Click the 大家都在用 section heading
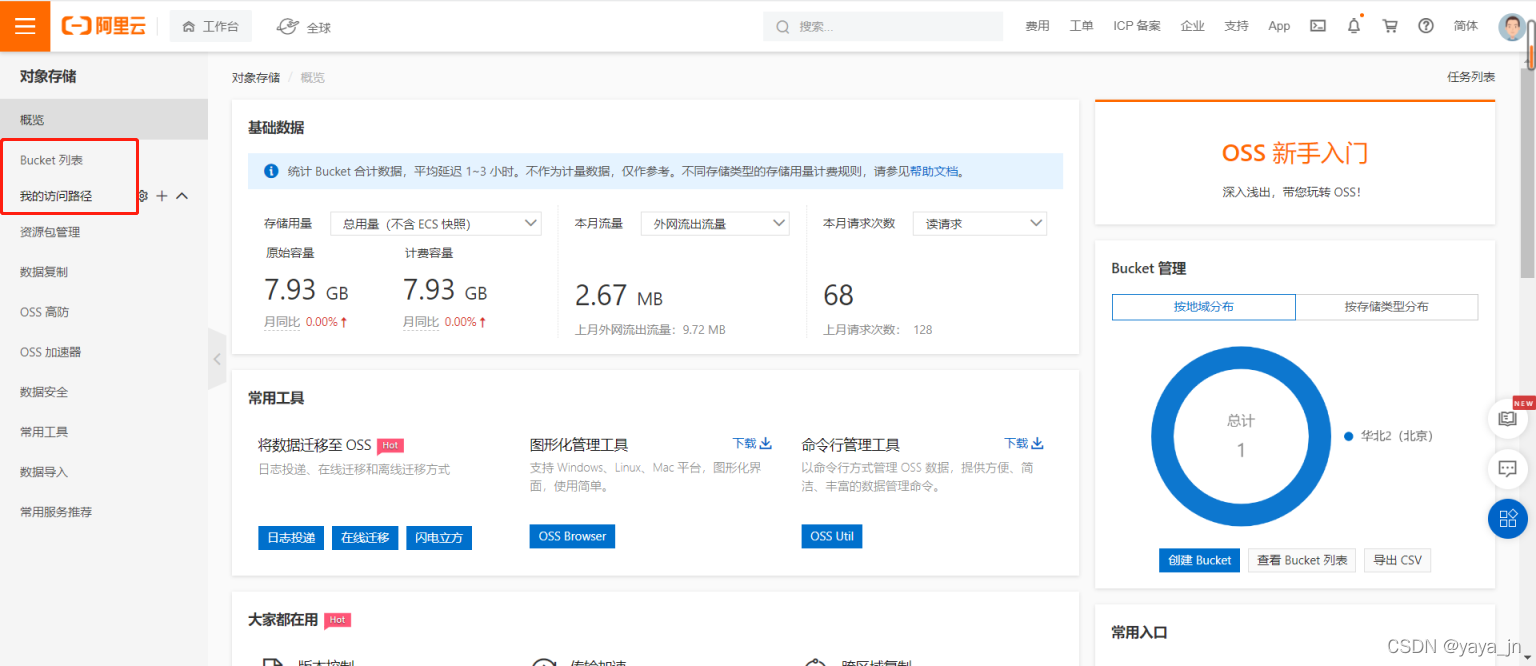The image size is (1536, 666). click(283, 620)
